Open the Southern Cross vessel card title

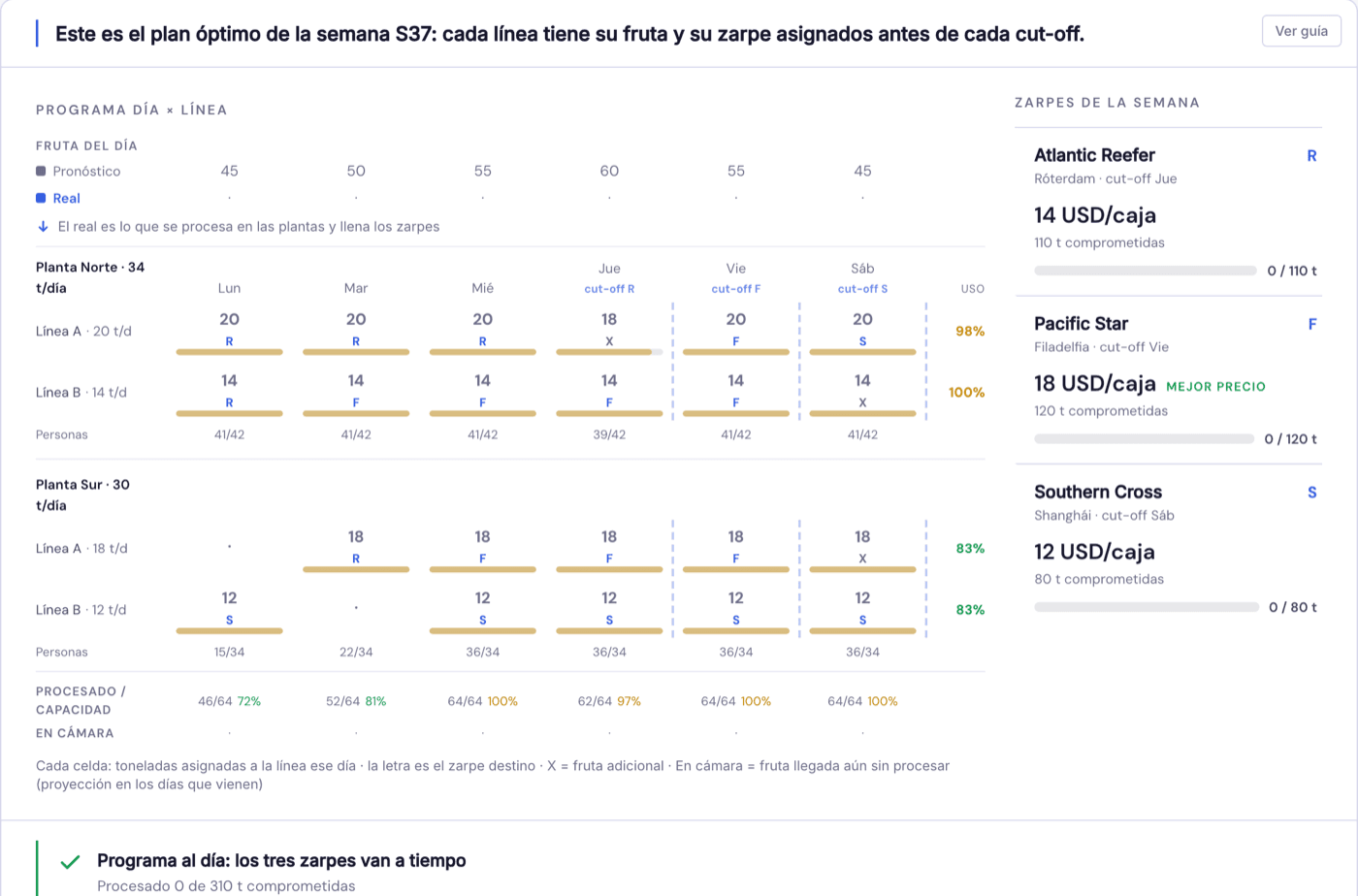tap(1098, 492)
